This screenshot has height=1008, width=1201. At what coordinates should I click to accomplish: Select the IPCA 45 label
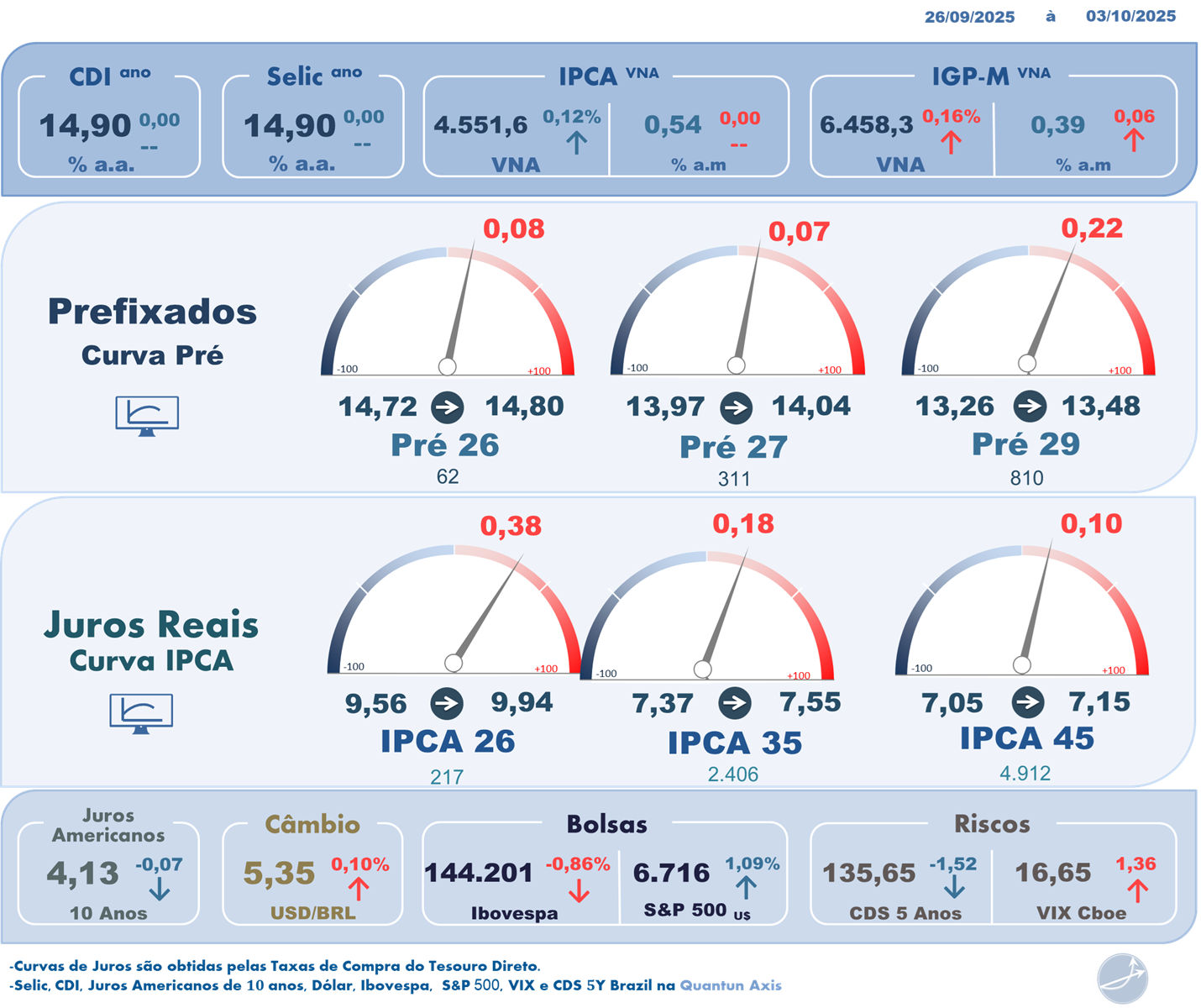(1026, 738)
